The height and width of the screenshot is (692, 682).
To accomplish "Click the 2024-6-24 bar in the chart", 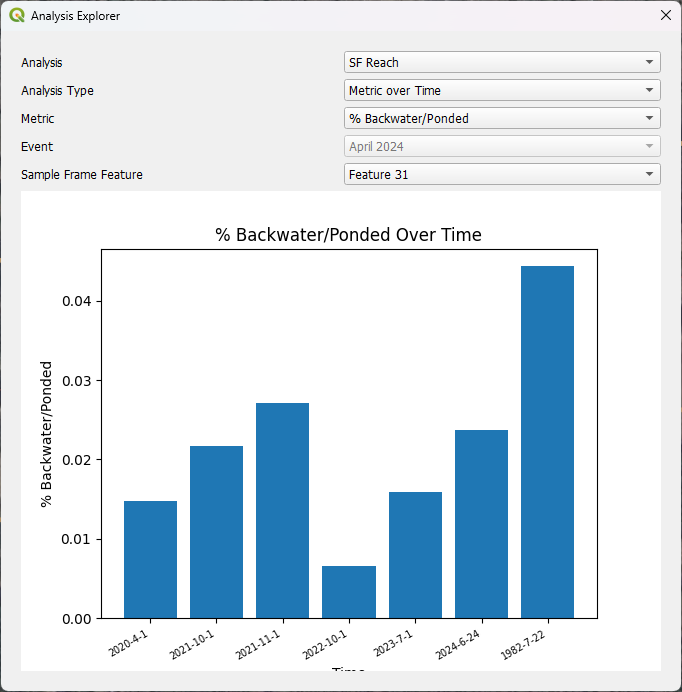I will (482, 524).
